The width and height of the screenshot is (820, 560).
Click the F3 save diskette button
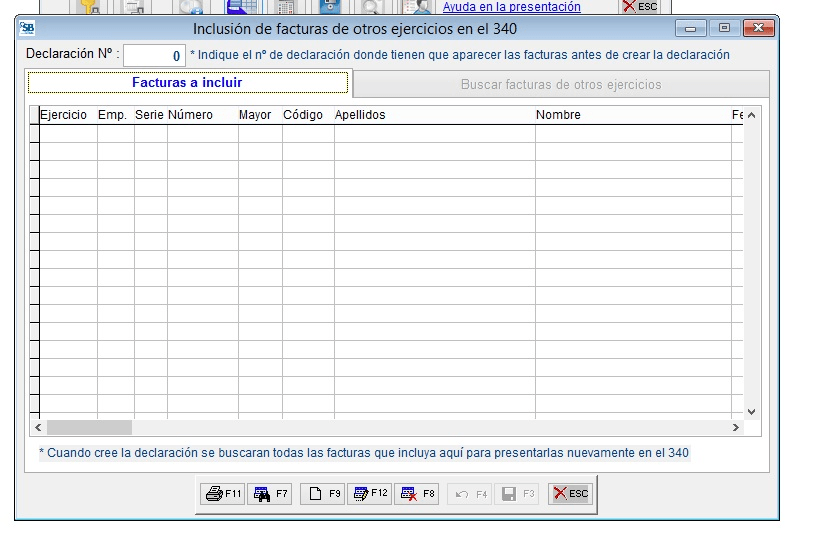(517, 494)
